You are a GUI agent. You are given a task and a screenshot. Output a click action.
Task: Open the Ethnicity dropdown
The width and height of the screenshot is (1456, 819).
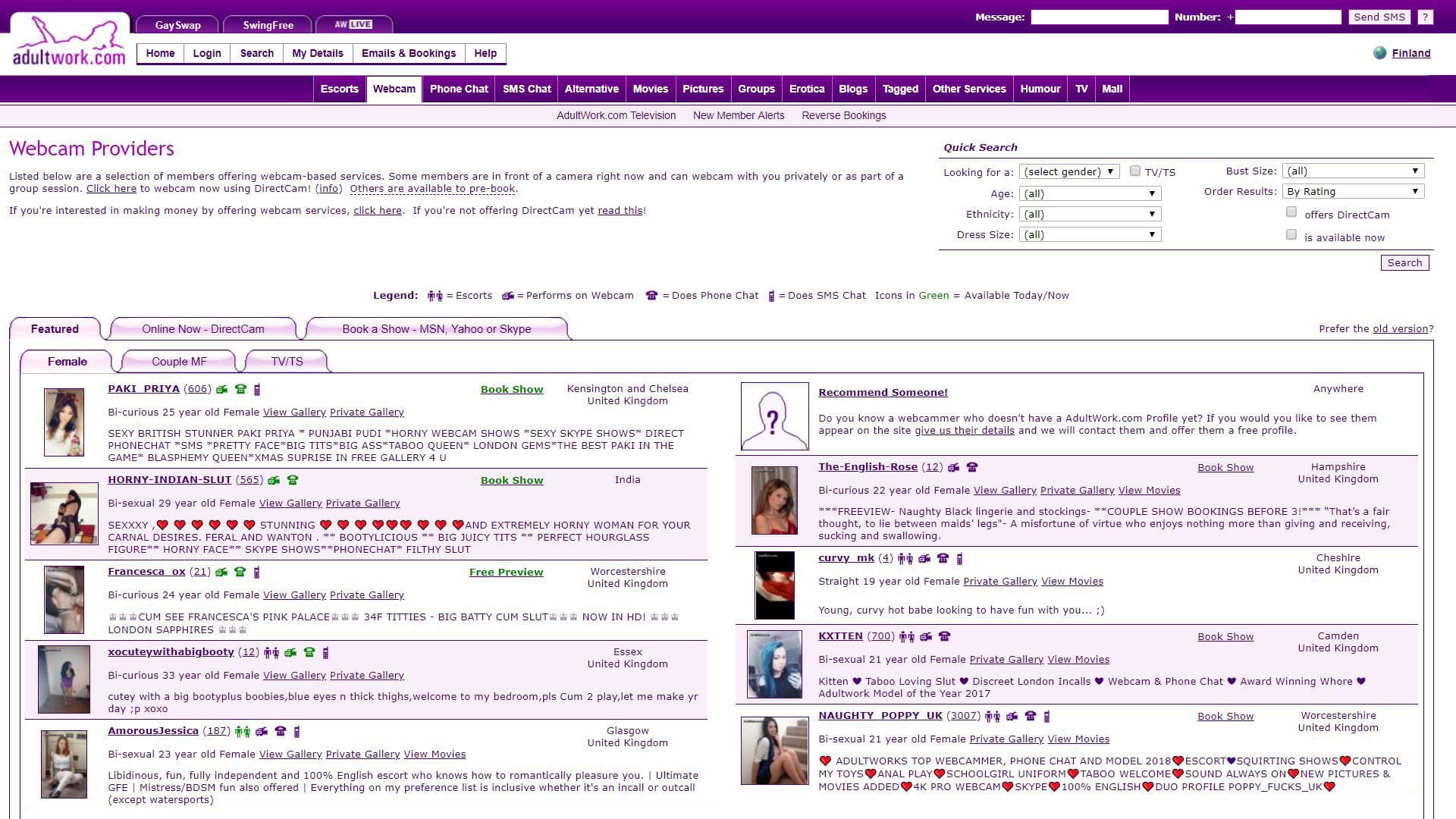tap(1089, 215)
